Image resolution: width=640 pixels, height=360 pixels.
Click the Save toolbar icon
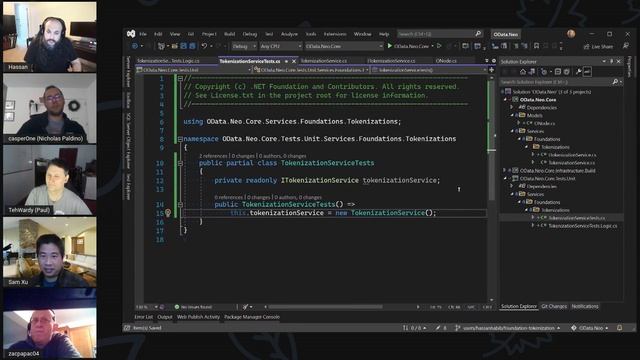pyautogui.click(x=183, y=46)
